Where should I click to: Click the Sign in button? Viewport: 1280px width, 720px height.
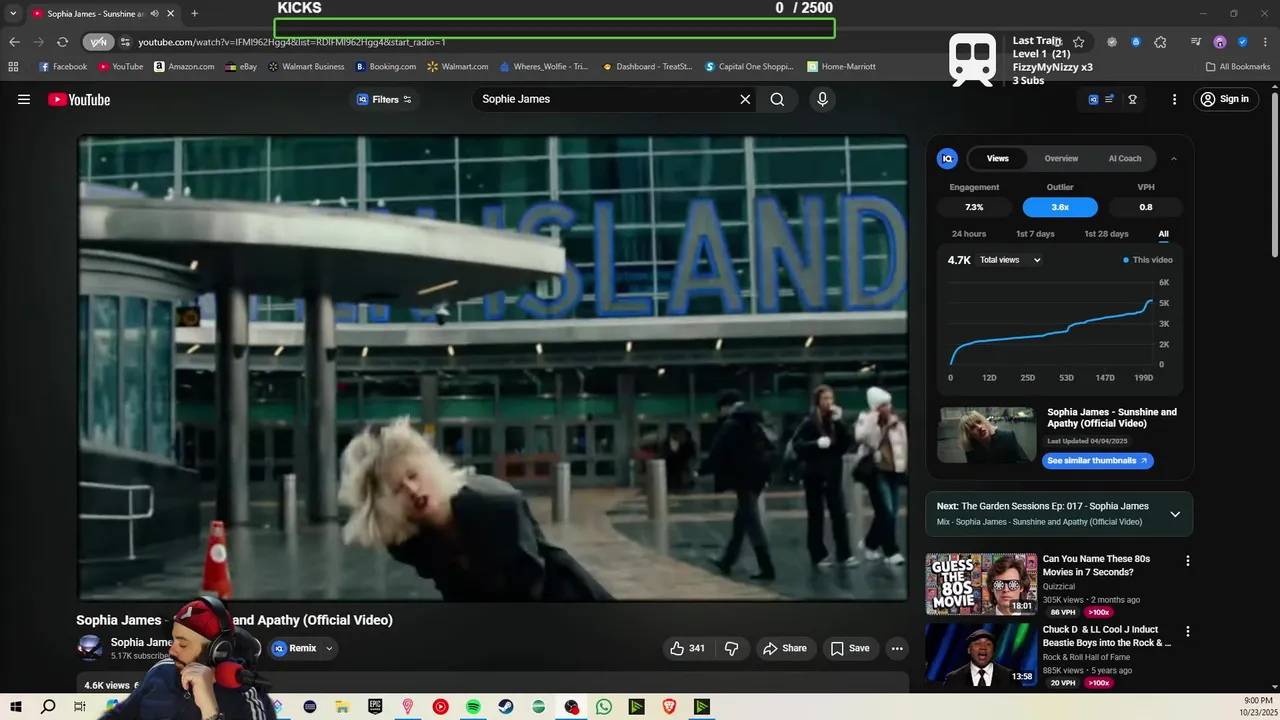(1225, 99)
